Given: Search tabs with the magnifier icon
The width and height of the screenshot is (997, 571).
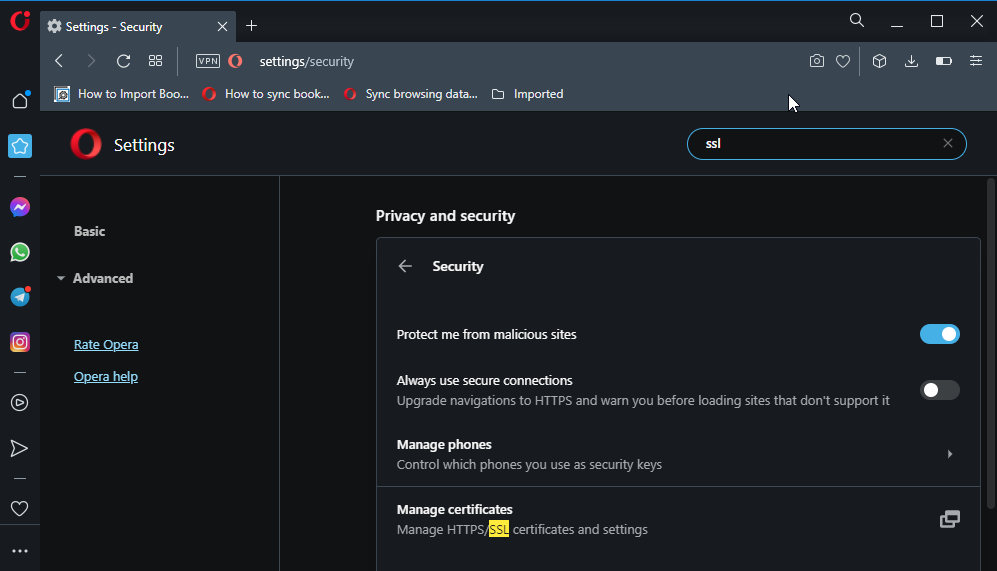Looking at the screenshot, I should coord(856,20).
